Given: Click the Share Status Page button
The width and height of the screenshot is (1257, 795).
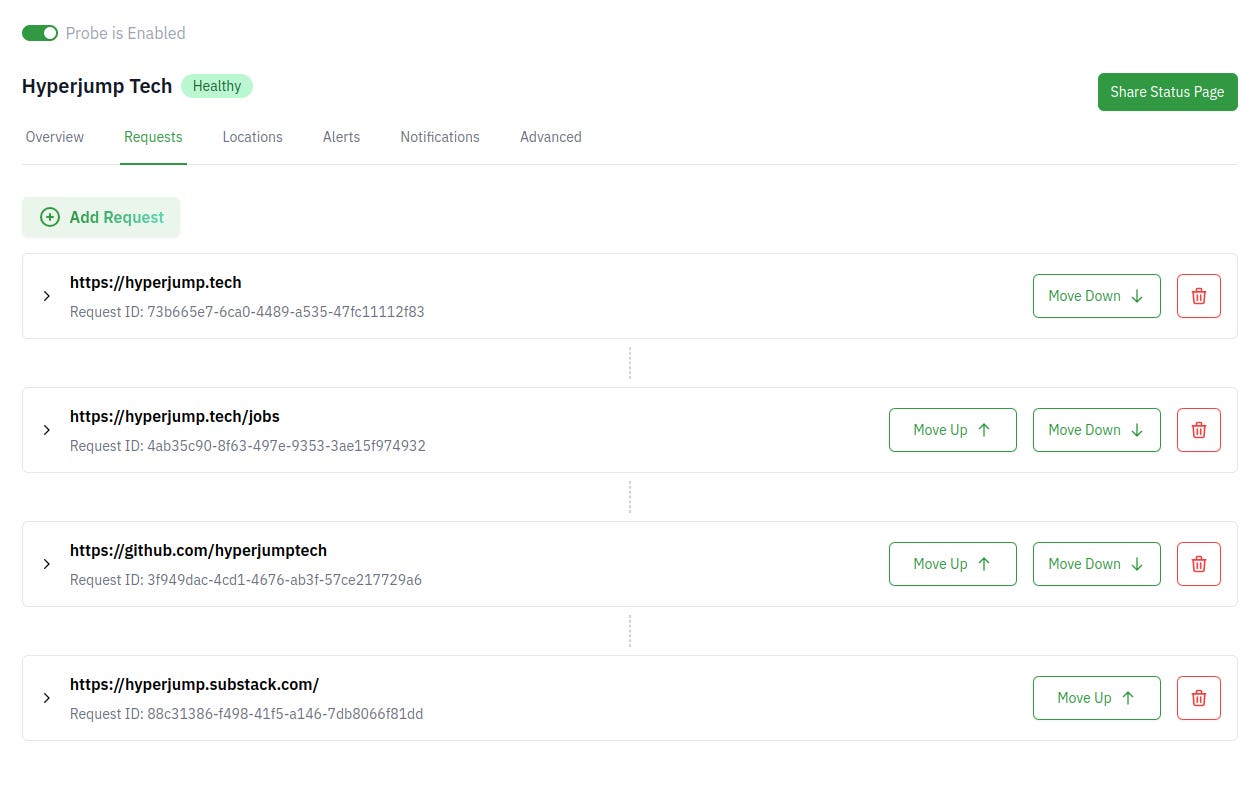Looking at the screenshot, I should (1167, 91).
